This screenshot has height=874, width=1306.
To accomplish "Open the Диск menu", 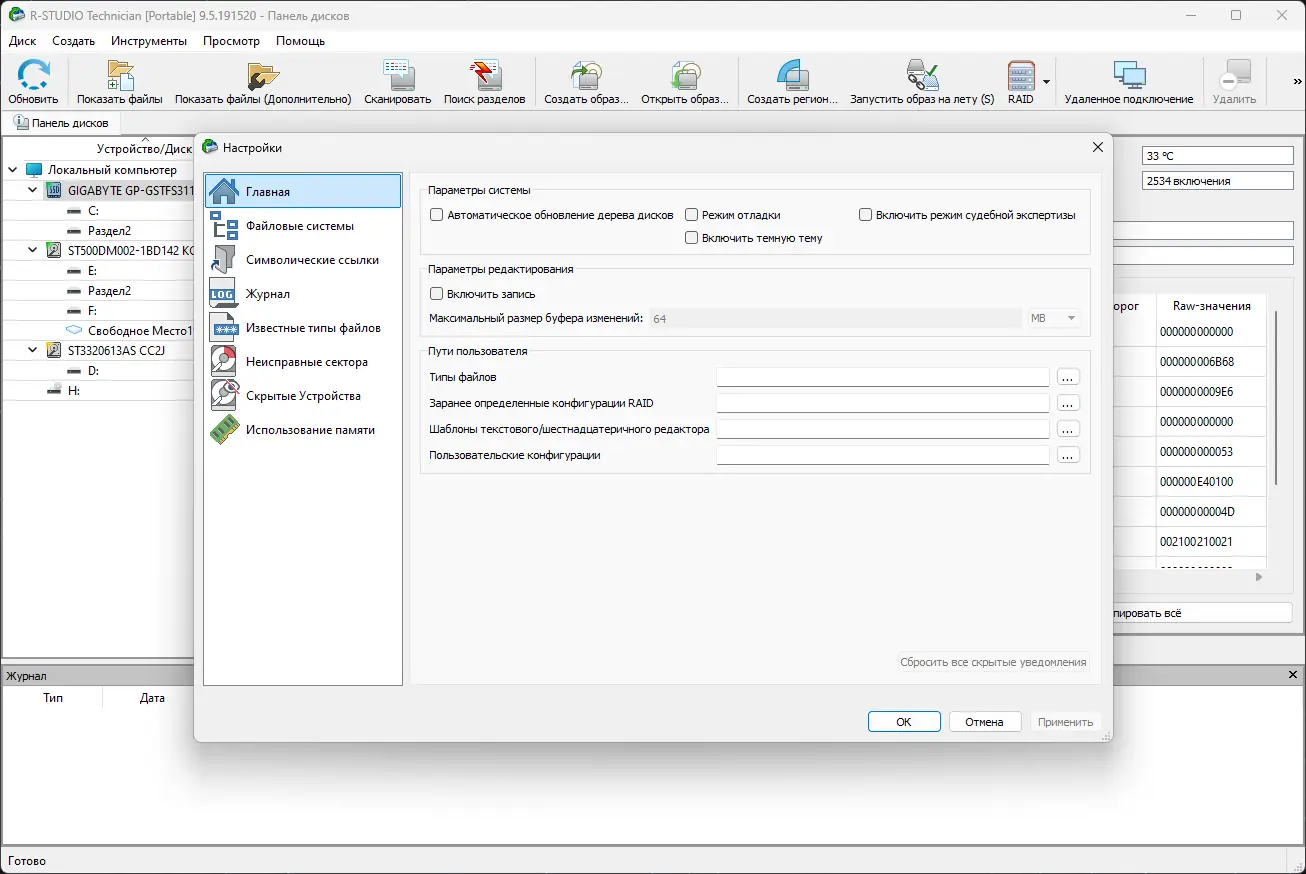I will point(22,41).
